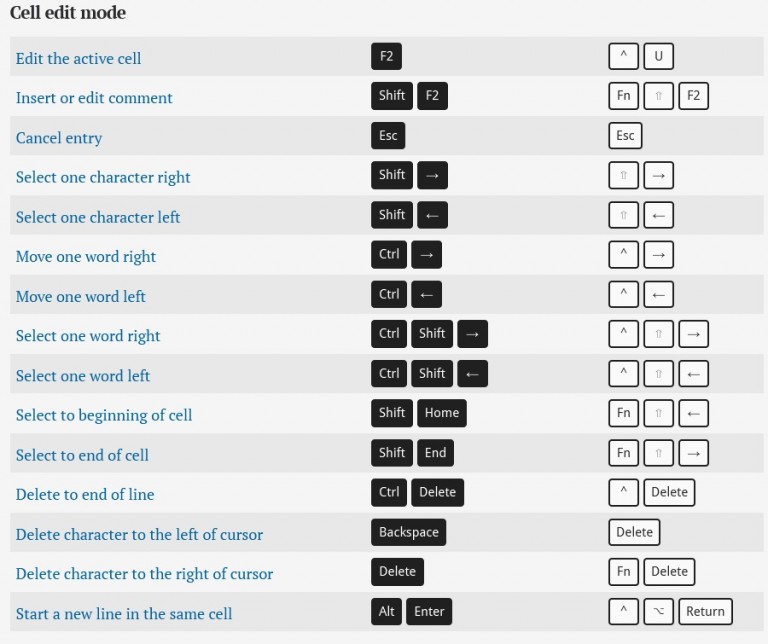Screen dimensions: 768x644
Task: Click the white Return key badge
Action: [x=705, y=611]
